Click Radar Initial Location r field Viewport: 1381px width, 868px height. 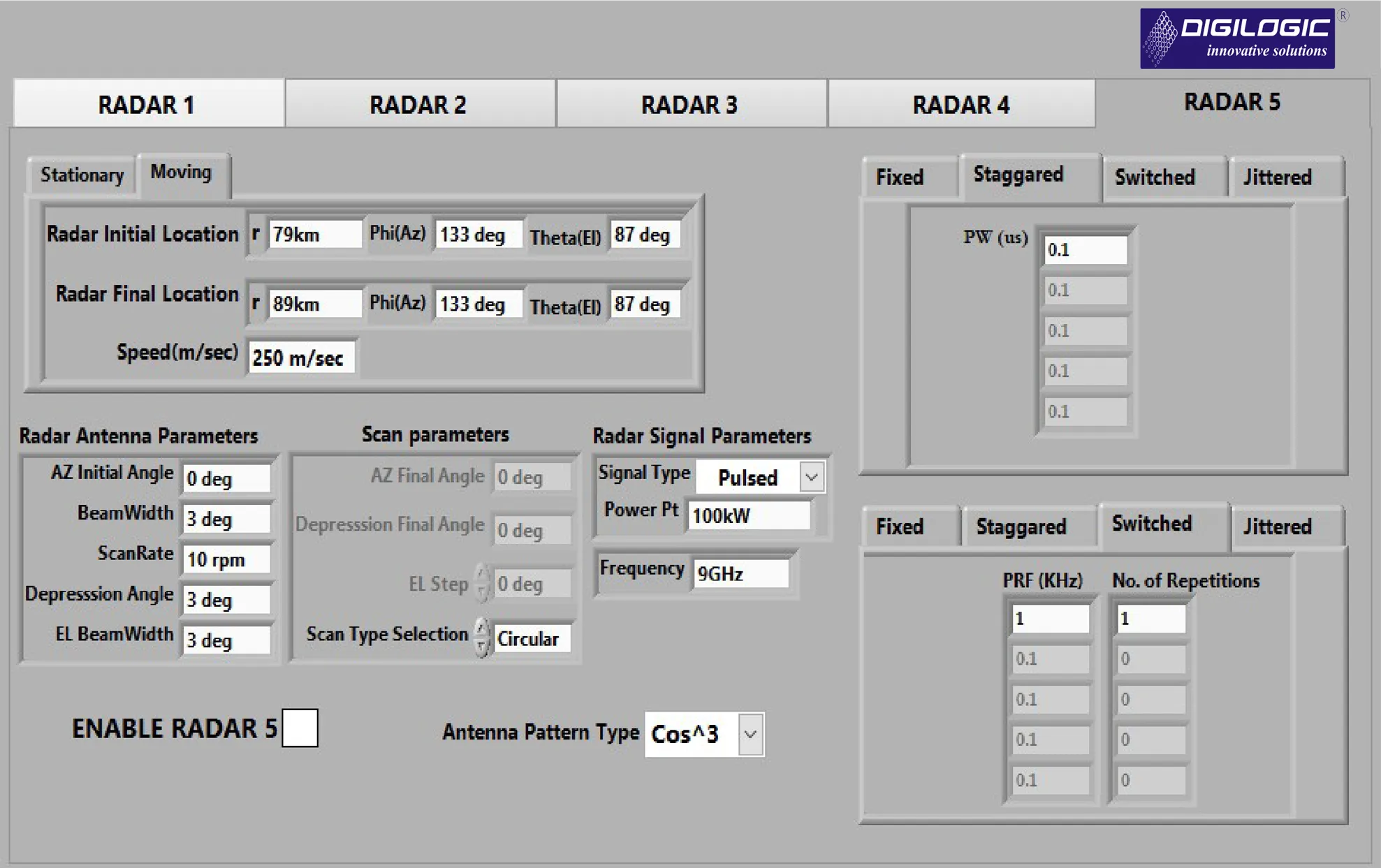click(x=314, y=235)
